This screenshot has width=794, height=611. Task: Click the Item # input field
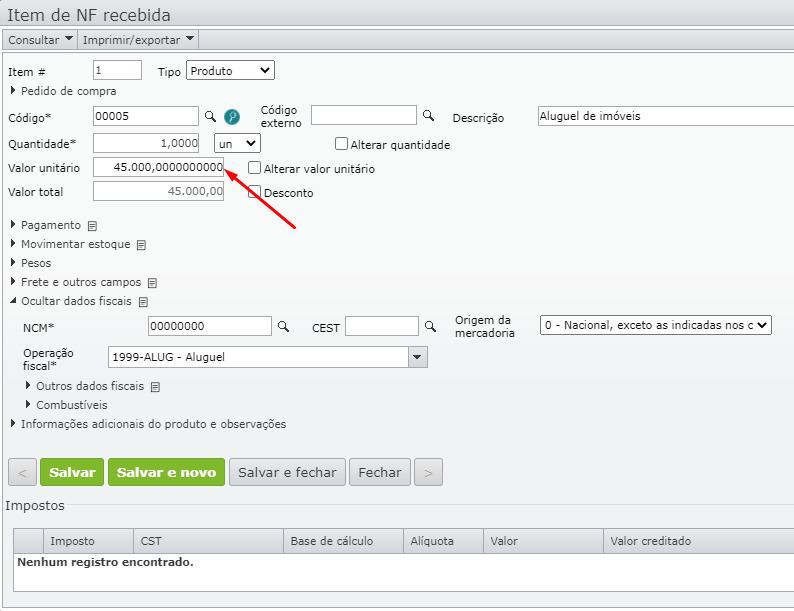coord(117,70)
